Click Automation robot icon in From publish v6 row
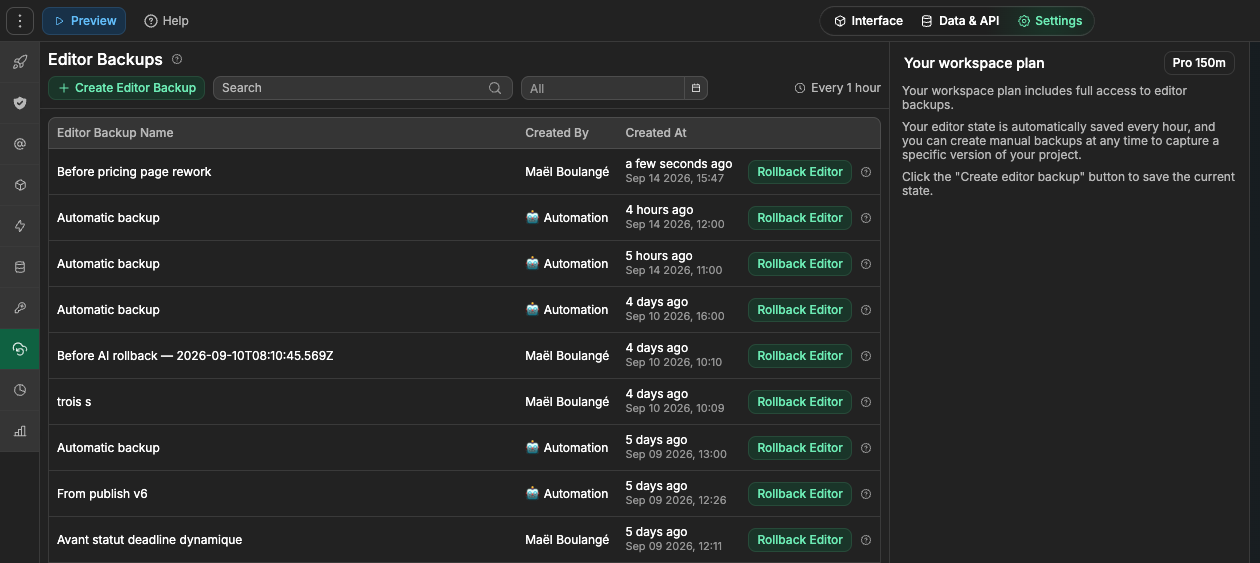Image resolution: width=1260 pixels, height=563 pixels. pyautogui.click(x=532, y=494)
